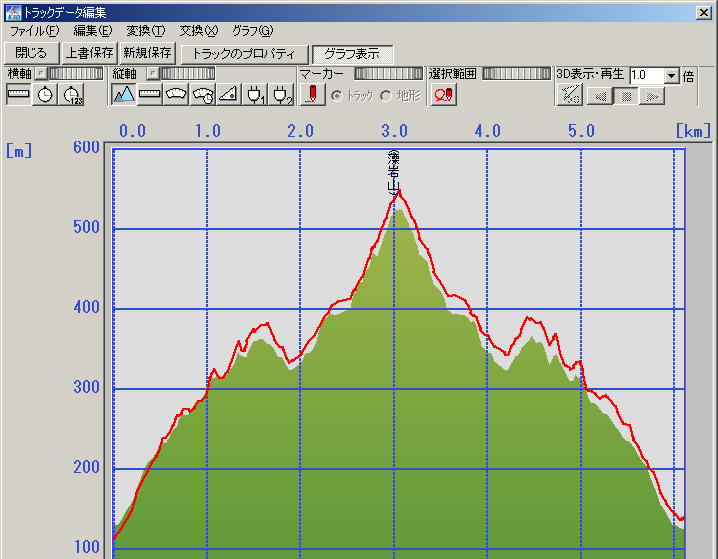Expand the 横軸 small toggle box
This screenshot has width=718, height=559.
(x=41, y=73)
